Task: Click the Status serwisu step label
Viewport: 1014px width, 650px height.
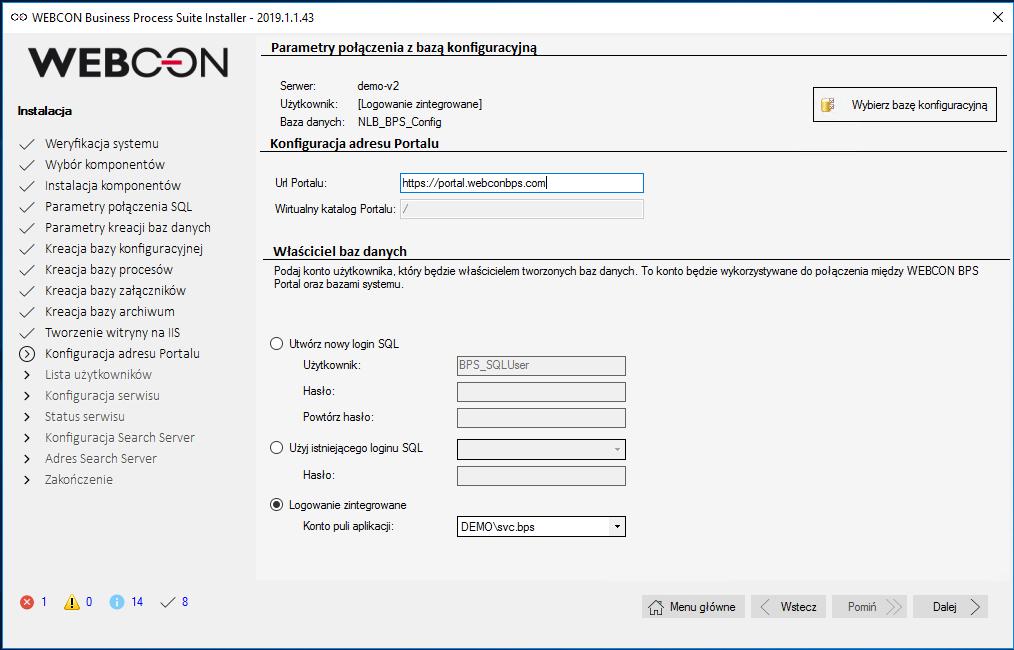Action: pyautogui.click(x=85, y=417)
